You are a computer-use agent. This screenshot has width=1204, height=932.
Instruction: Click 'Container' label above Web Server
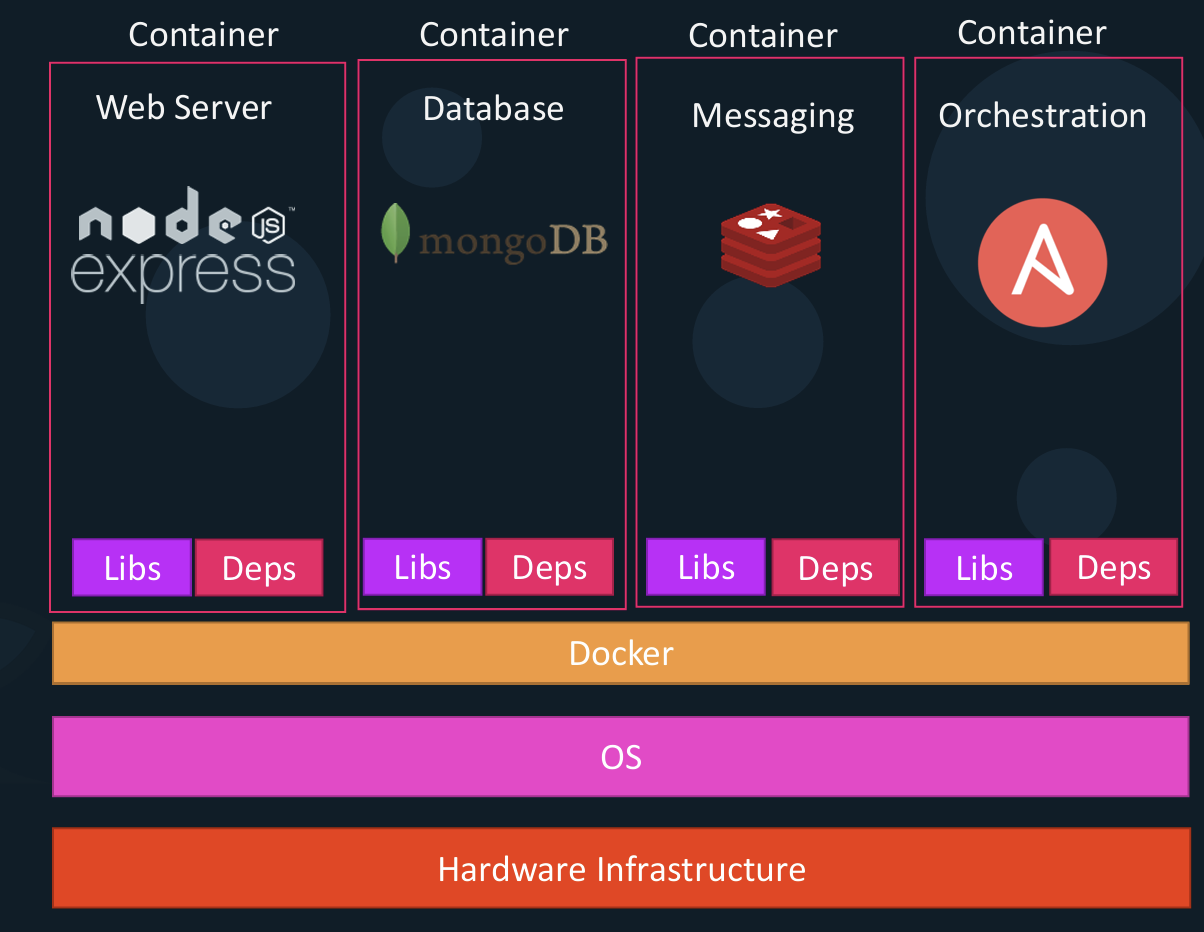(203, 34)
